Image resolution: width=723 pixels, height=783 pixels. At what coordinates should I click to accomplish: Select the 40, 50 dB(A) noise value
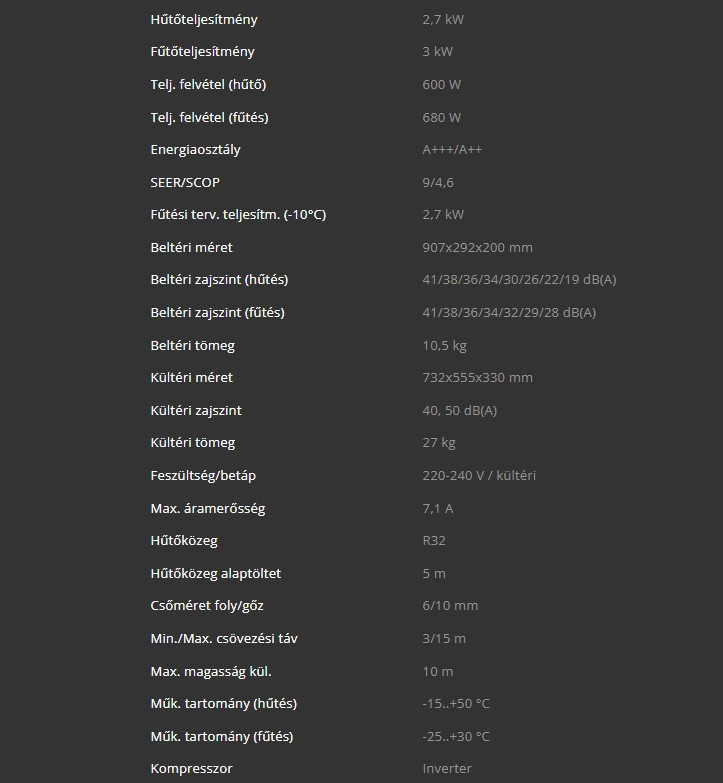tap(460, 411)
